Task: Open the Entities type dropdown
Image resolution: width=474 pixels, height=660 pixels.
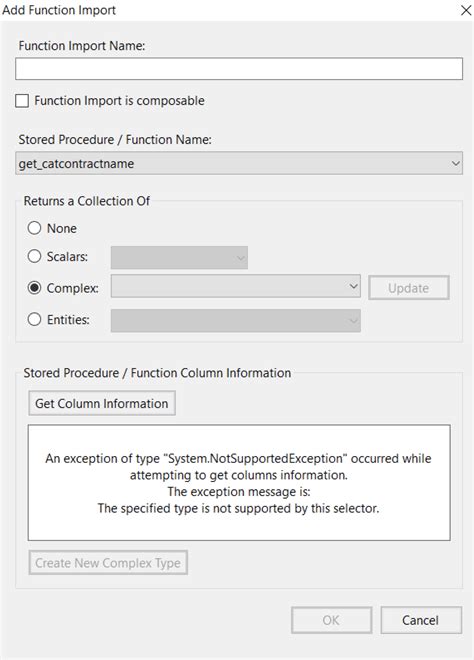Action: pyautogui.click(x=235, y=321)
